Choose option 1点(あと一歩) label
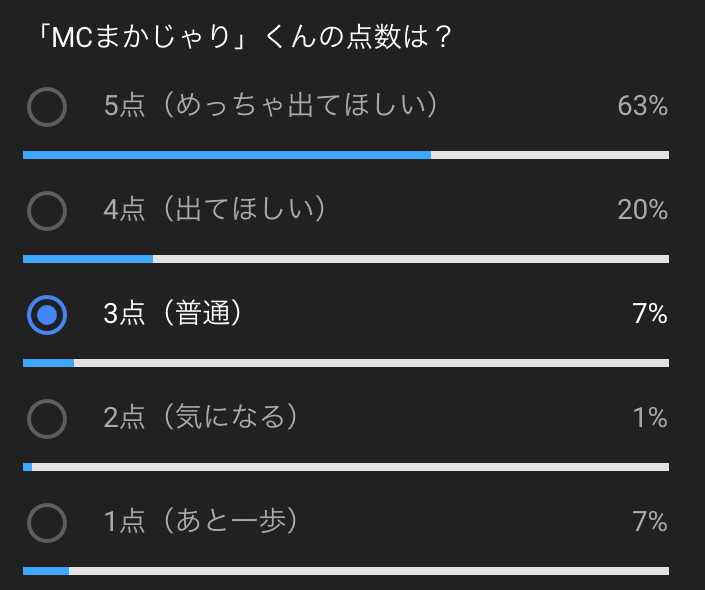705x590 pixels. [201, 521]
